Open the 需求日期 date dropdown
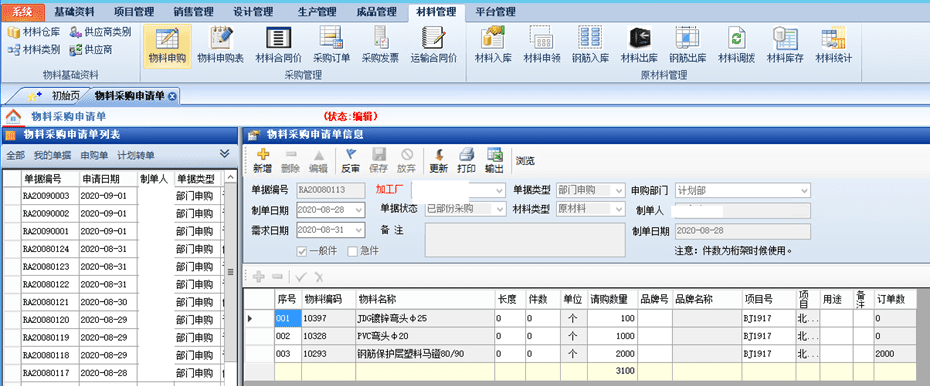Viewport: 930px width, 386px height. [359, 230]
